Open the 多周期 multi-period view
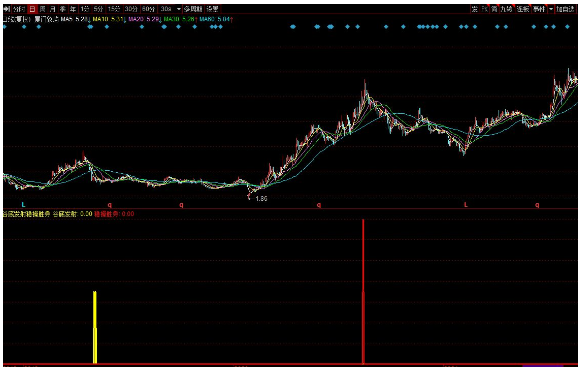The height and width of the screenshot is (368, 578). (194, 9)
